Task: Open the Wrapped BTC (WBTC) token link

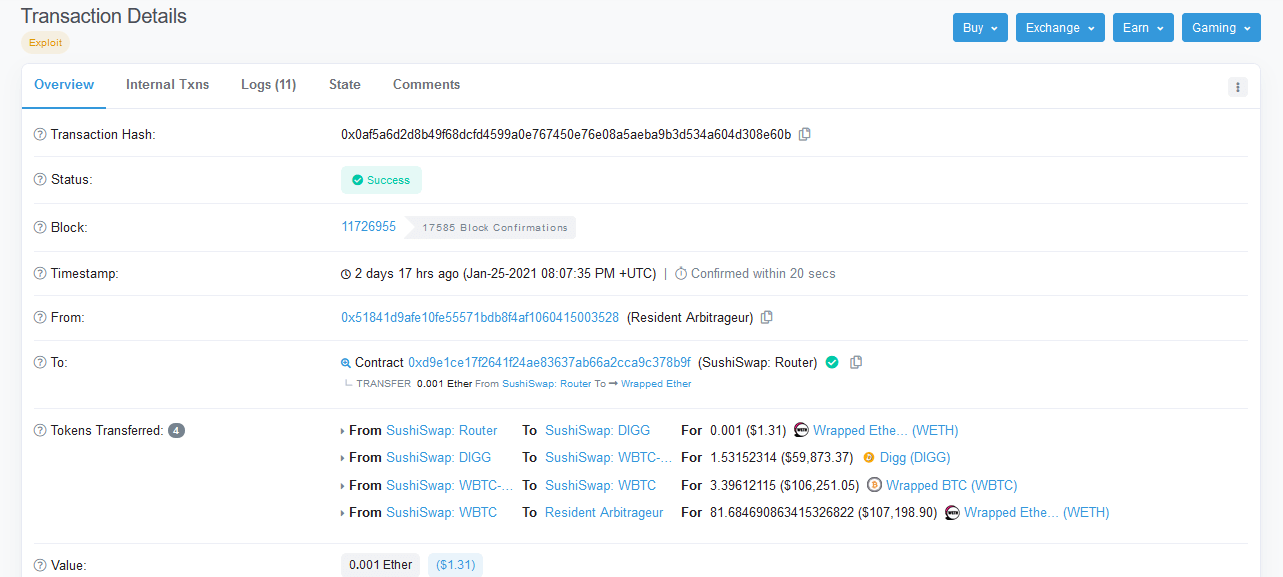Action: [951, 485]
